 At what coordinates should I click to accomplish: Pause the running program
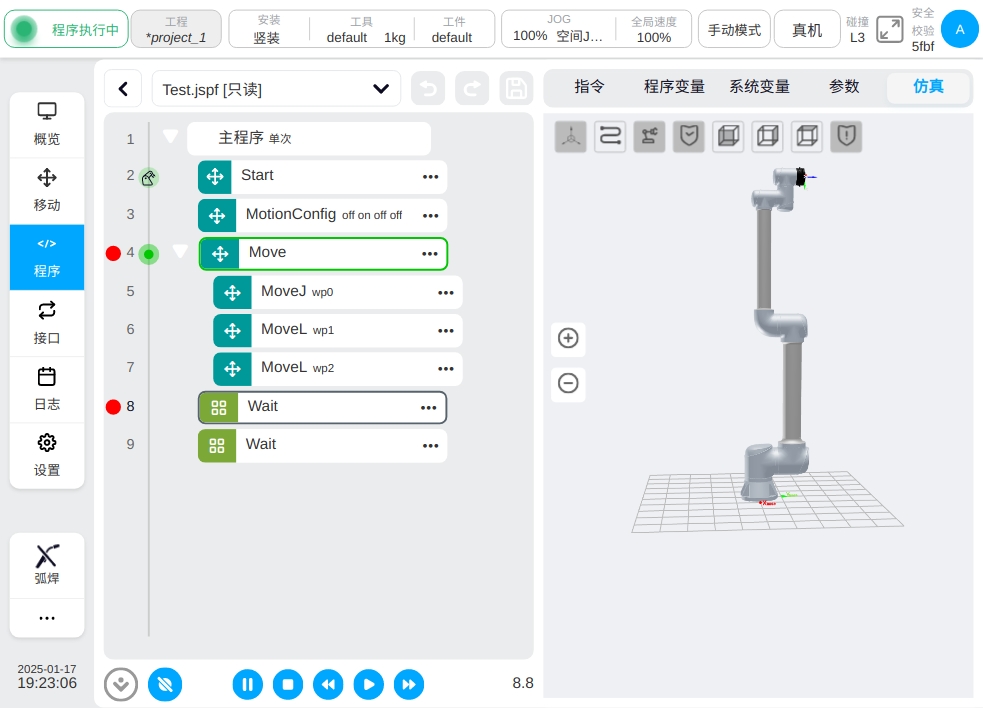click(248, 684)
